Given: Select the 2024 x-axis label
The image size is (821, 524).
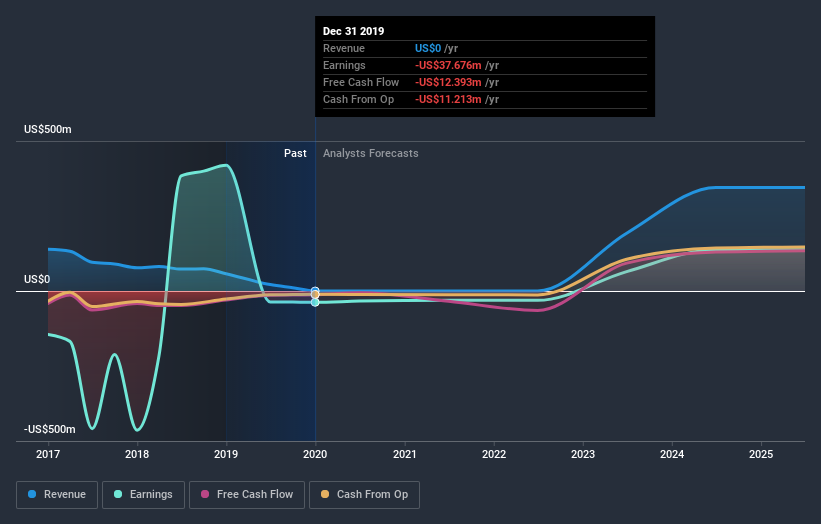Looking at the screenshot, I should [672, 454].
